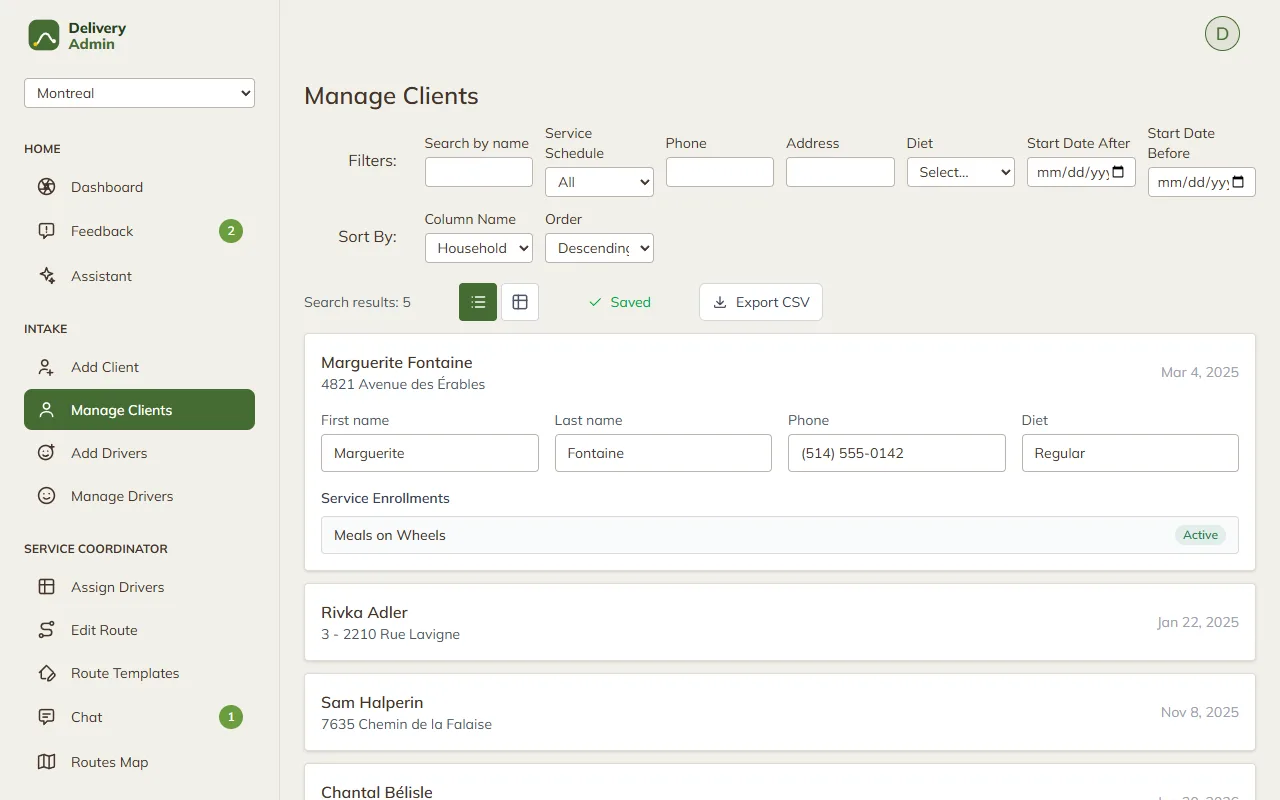The width and height of the screenshot is (1280, 800).
Task: Edit the Diet field Regular
Action: [x=1130, y=453]
